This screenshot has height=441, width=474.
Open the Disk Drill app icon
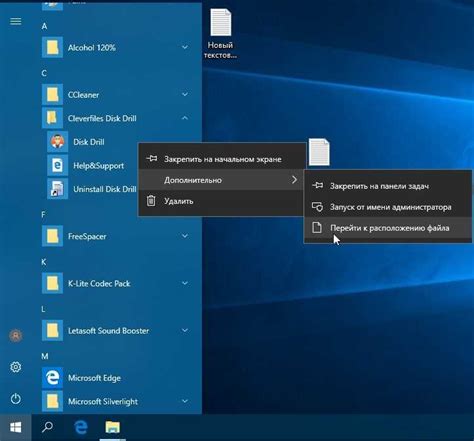point(58,142)
